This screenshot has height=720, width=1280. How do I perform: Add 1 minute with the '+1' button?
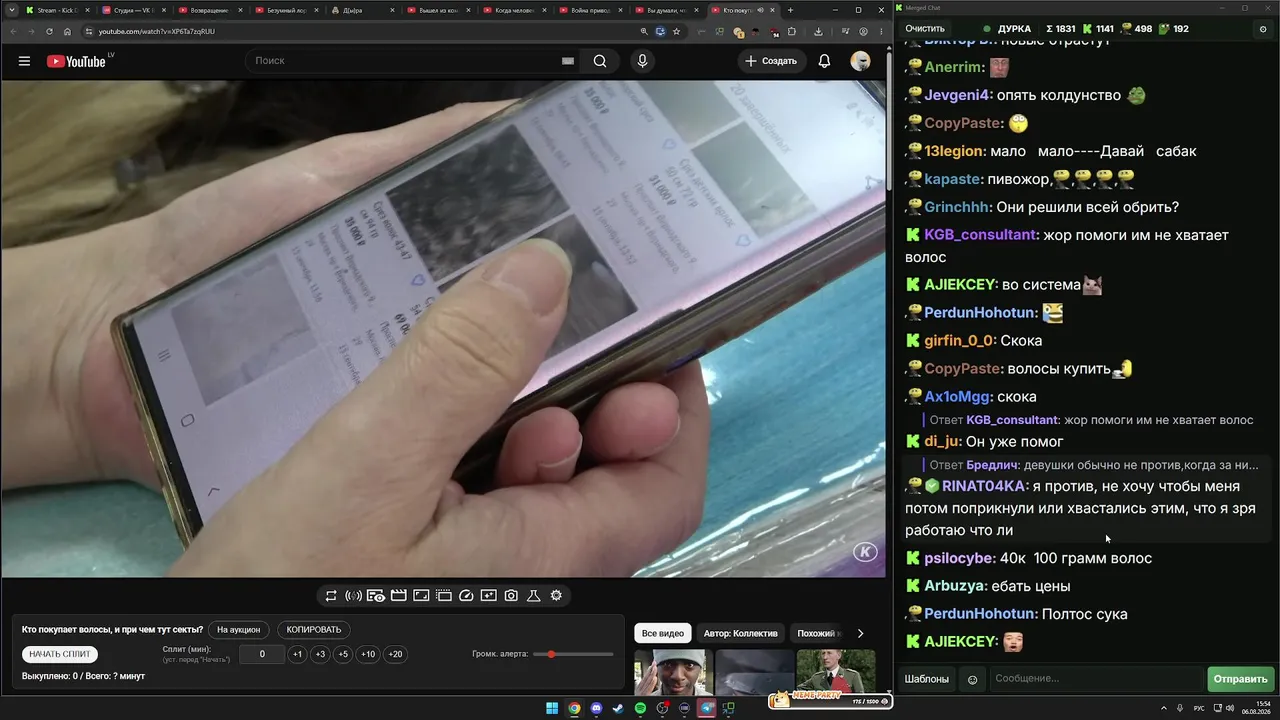pyautogui.click(x=297, y=654)
